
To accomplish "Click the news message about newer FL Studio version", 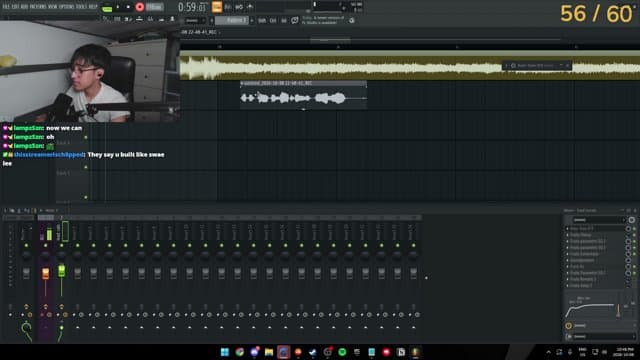I will coord(323,20).
